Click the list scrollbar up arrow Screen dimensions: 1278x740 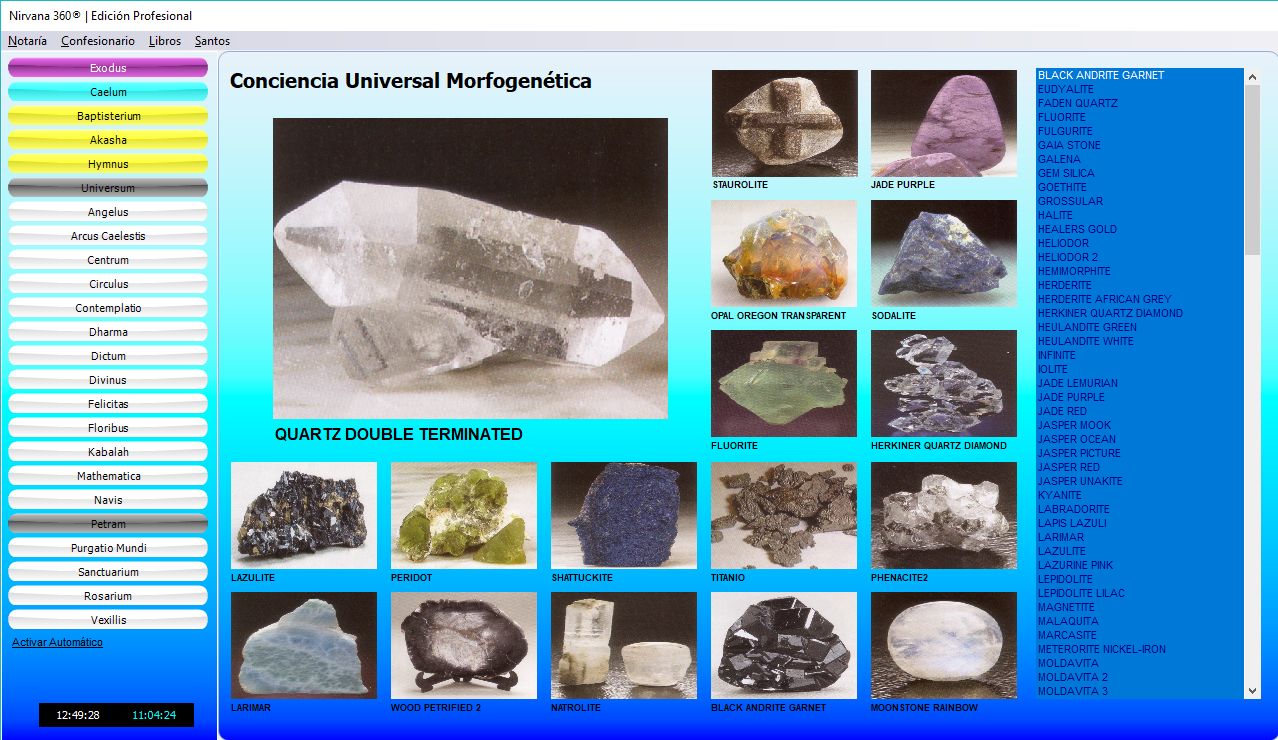pos(1252,77)
